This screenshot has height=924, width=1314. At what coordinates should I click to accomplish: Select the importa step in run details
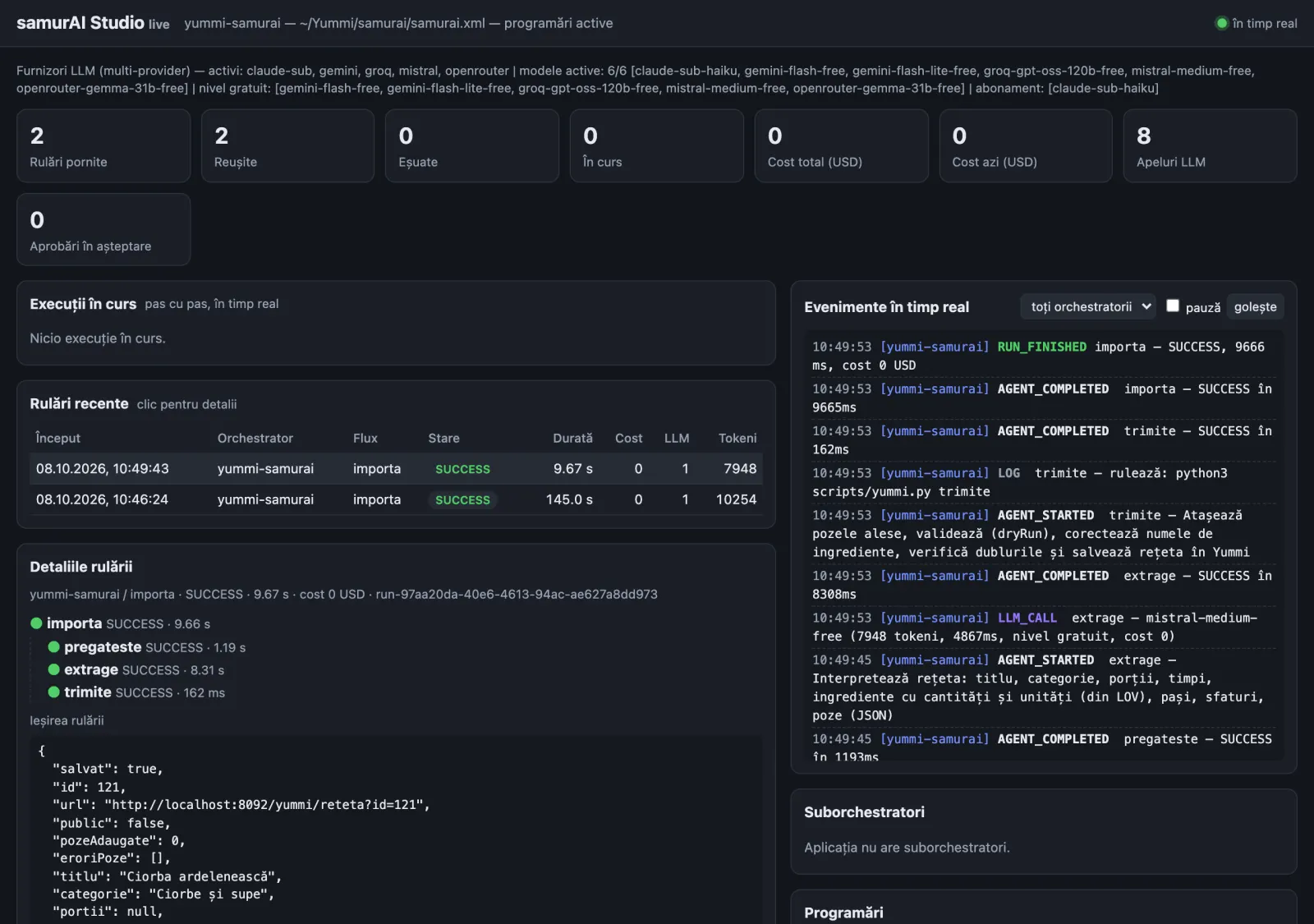click(x=120, y=623)
